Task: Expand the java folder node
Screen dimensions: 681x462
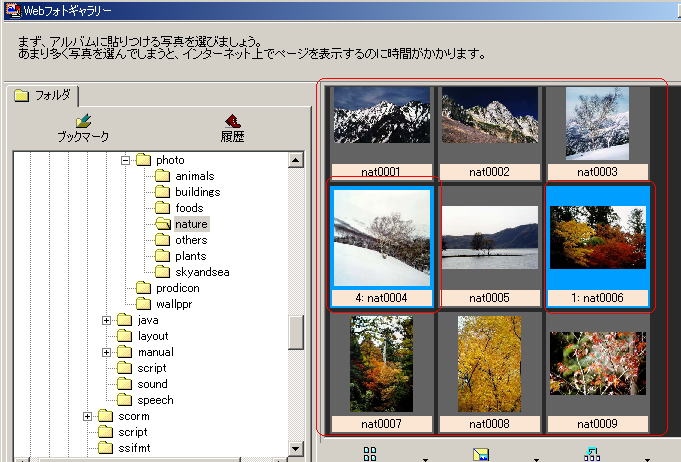Action: click(x=106, y=320)
